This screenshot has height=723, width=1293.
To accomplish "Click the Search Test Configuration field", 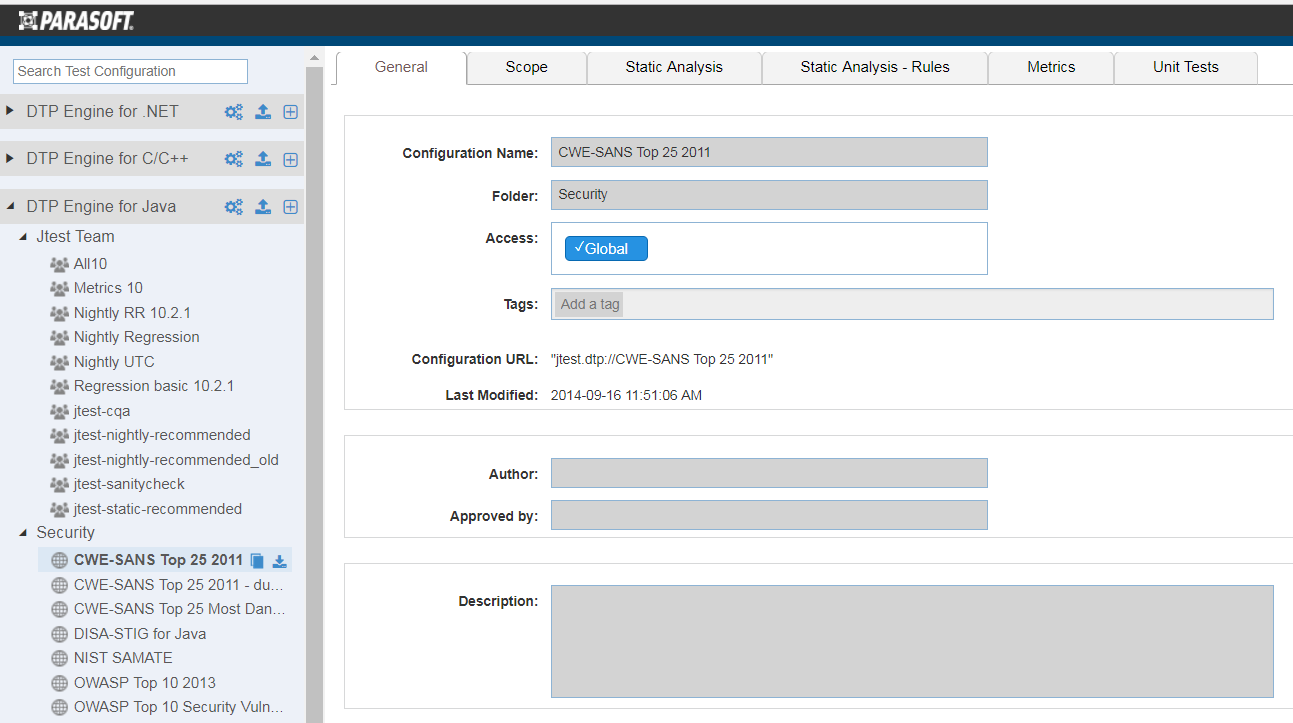I will 130,71.
